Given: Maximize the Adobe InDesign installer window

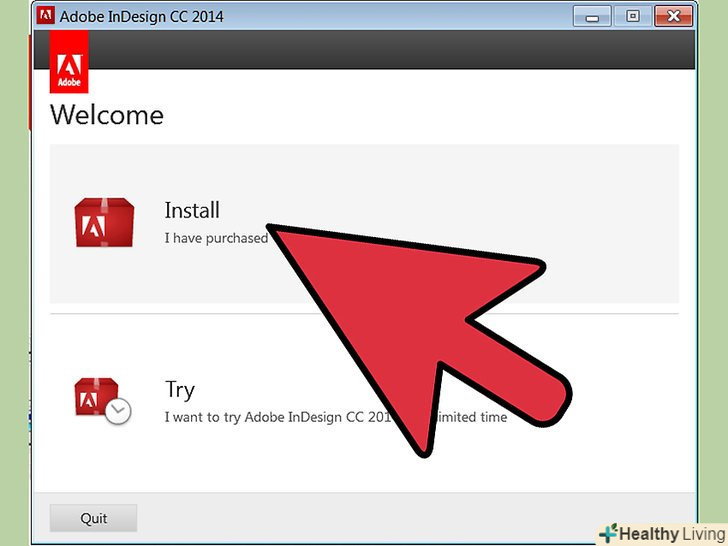Looking at the screenshot, I should [632, 17].
